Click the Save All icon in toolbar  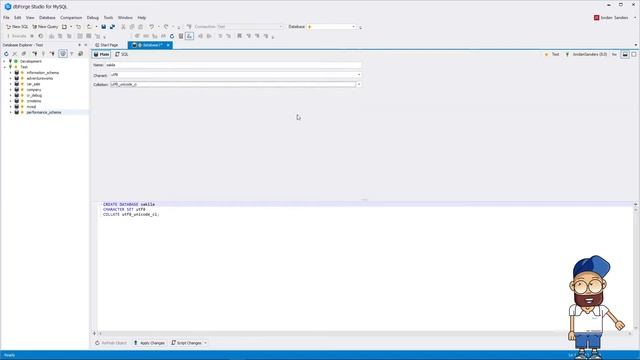(112, 27)
